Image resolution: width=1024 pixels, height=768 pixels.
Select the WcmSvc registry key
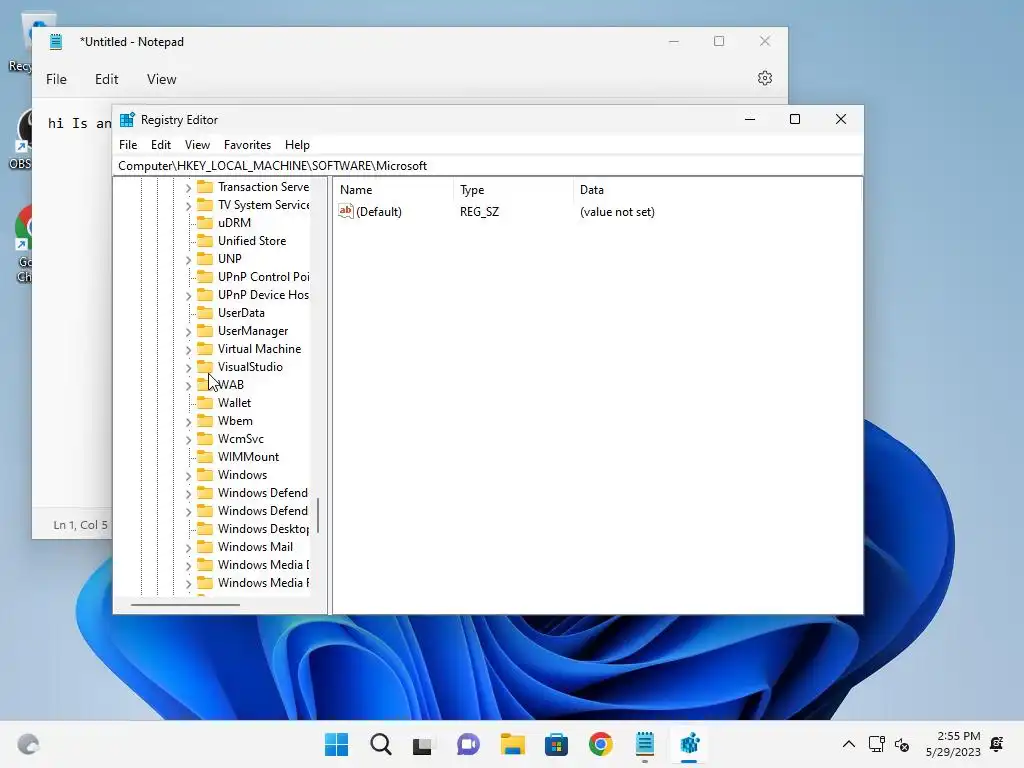pos(240,439)
